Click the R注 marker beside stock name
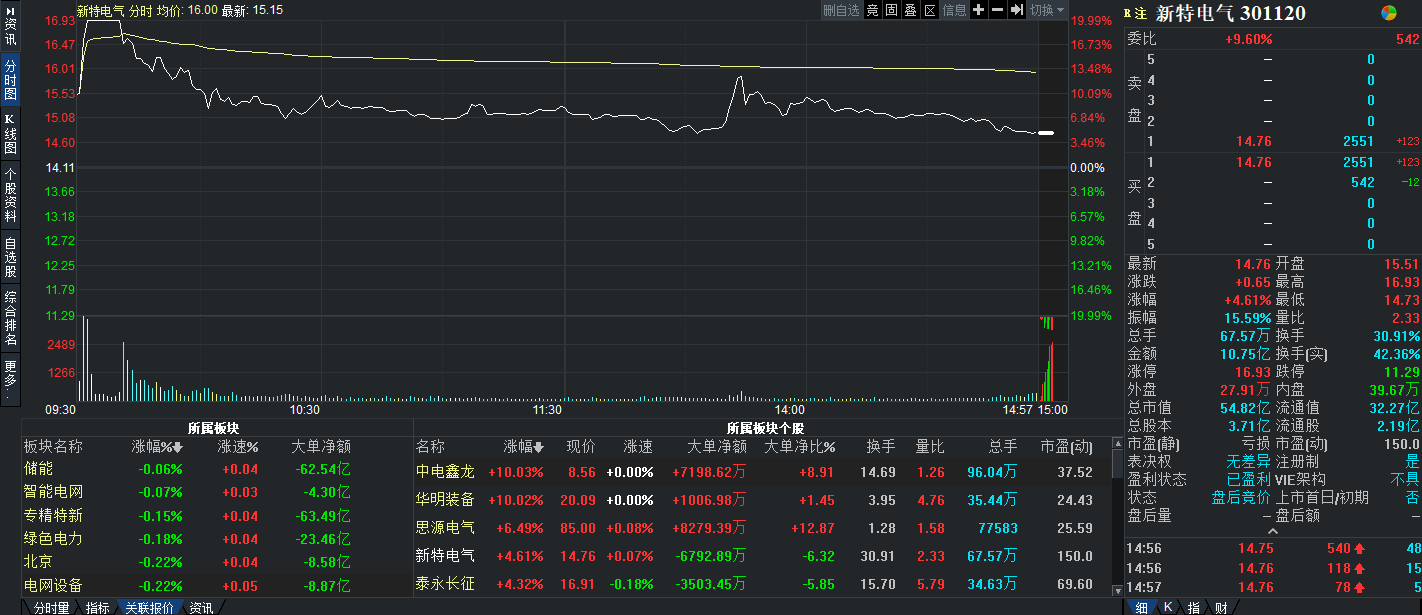1422x615 pixels. pyautogui.click(x=1135, y=13)
